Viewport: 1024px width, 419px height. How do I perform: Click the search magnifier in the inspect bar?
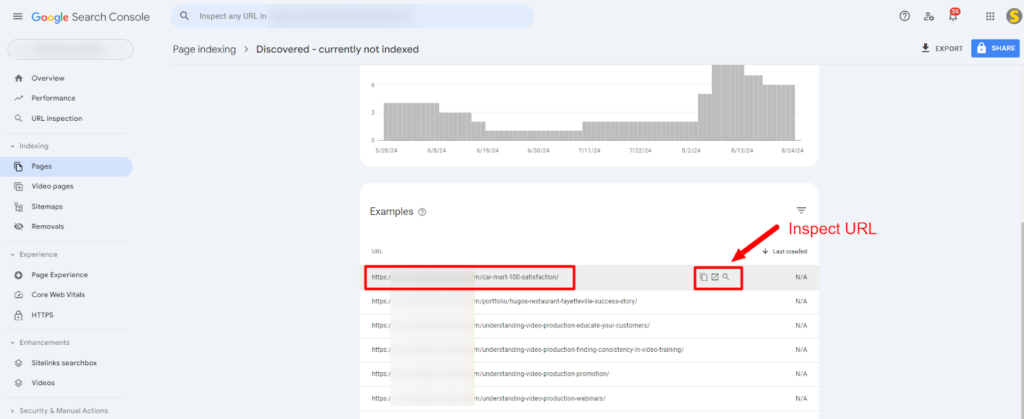click(185, 16)
